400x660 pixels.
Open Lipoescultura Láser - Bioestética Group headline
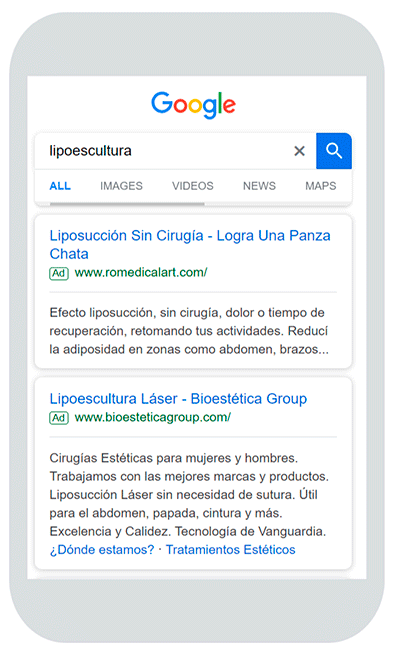[x=178, y=399]
